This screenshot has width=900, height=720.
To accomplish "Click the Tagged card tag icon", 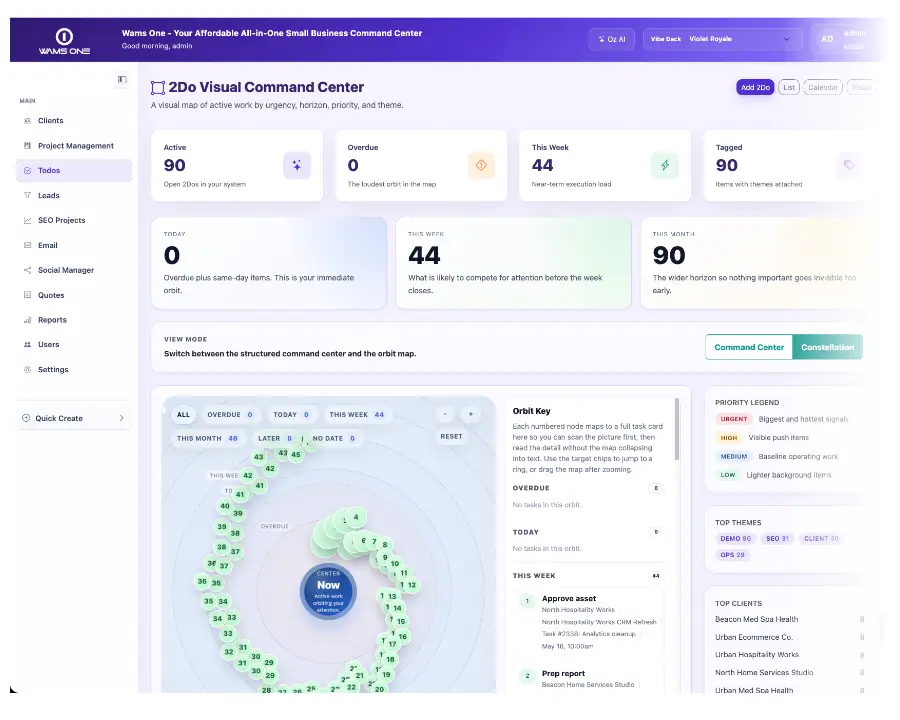I will tap(849, 165).
